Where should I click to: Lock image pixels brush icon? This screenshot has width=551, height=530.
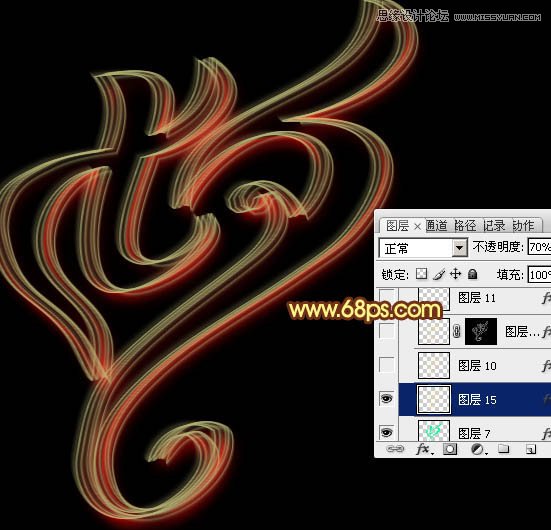(439, 274)
